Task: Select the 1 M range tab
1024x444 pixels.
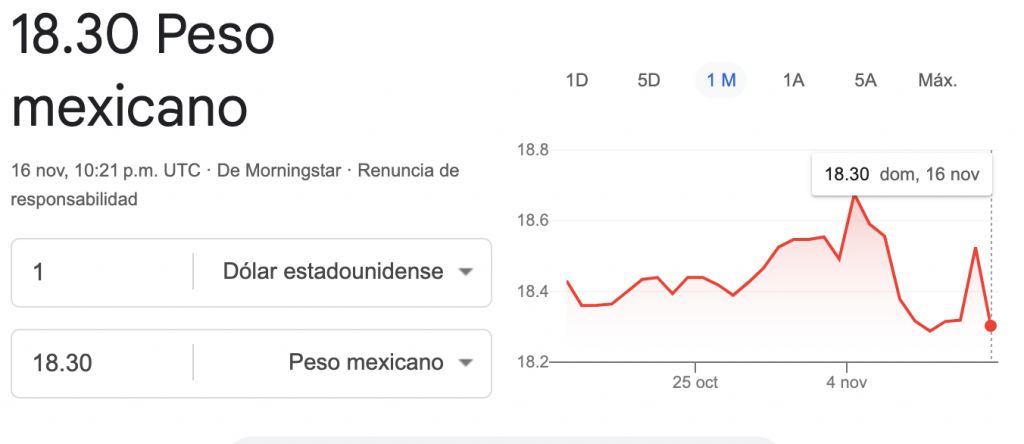Action: click(x=721, y=81)
